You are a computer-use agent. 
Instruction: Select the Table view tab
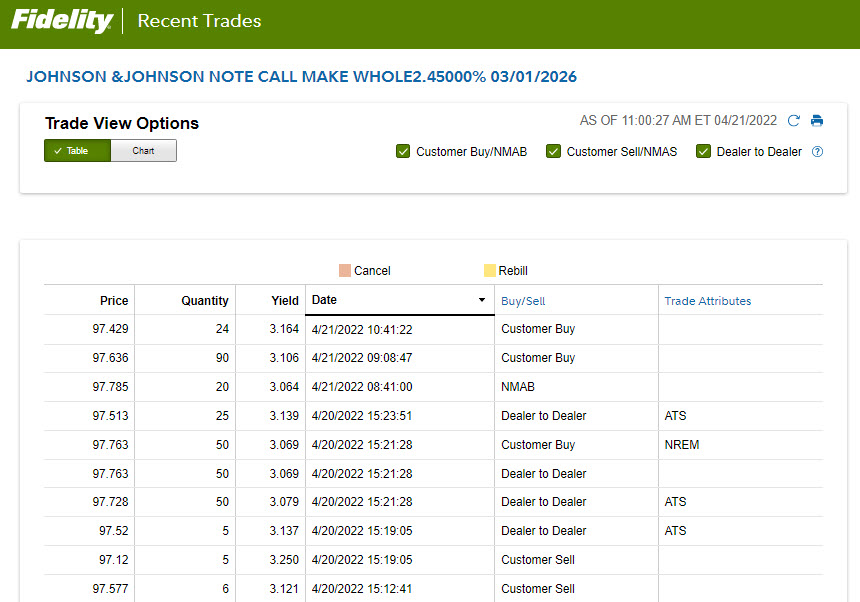77,151
